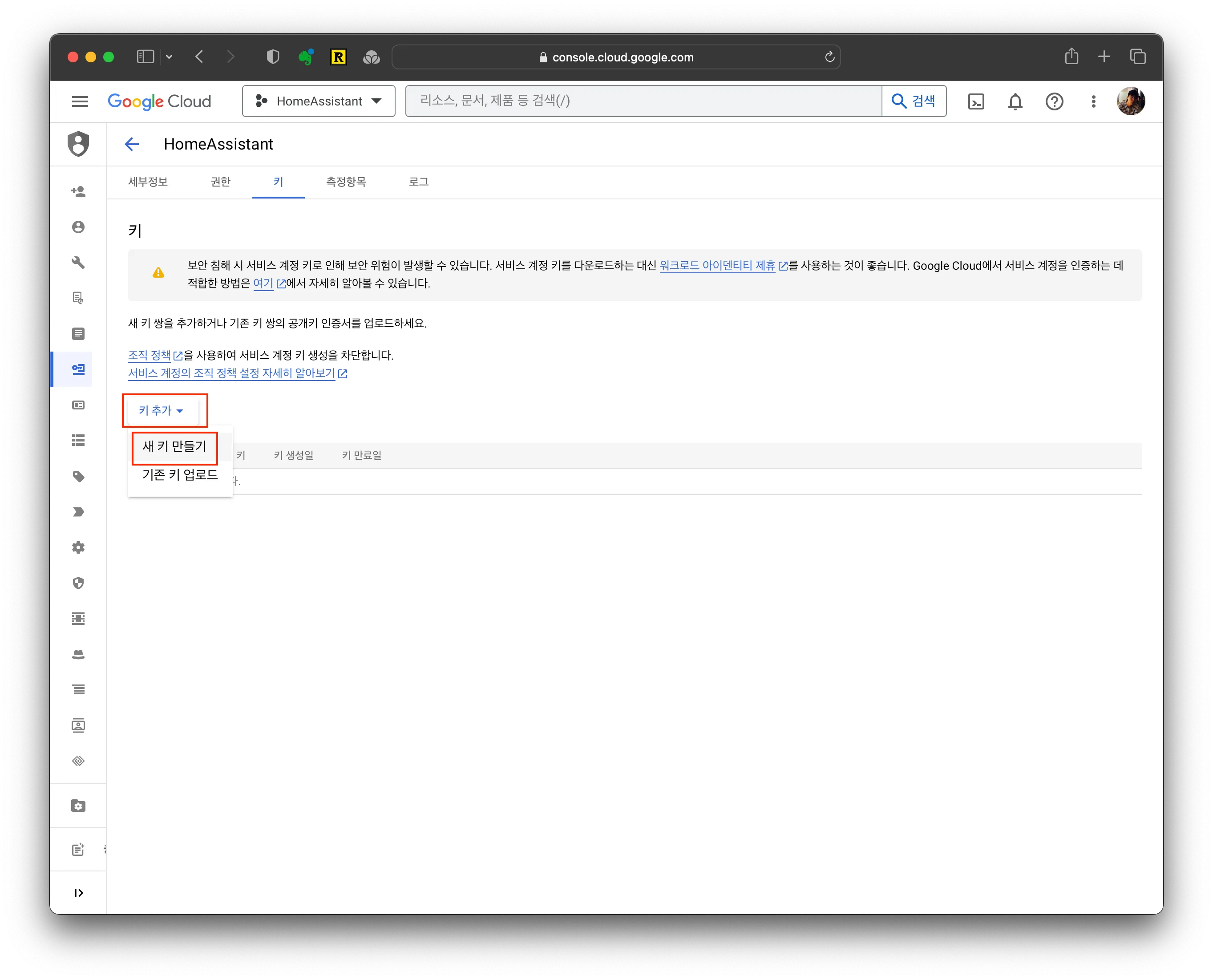Viewport: 1213px width, 980px height.
Task: Switch to the 로그 tab
Action: (x=418, y=182)
